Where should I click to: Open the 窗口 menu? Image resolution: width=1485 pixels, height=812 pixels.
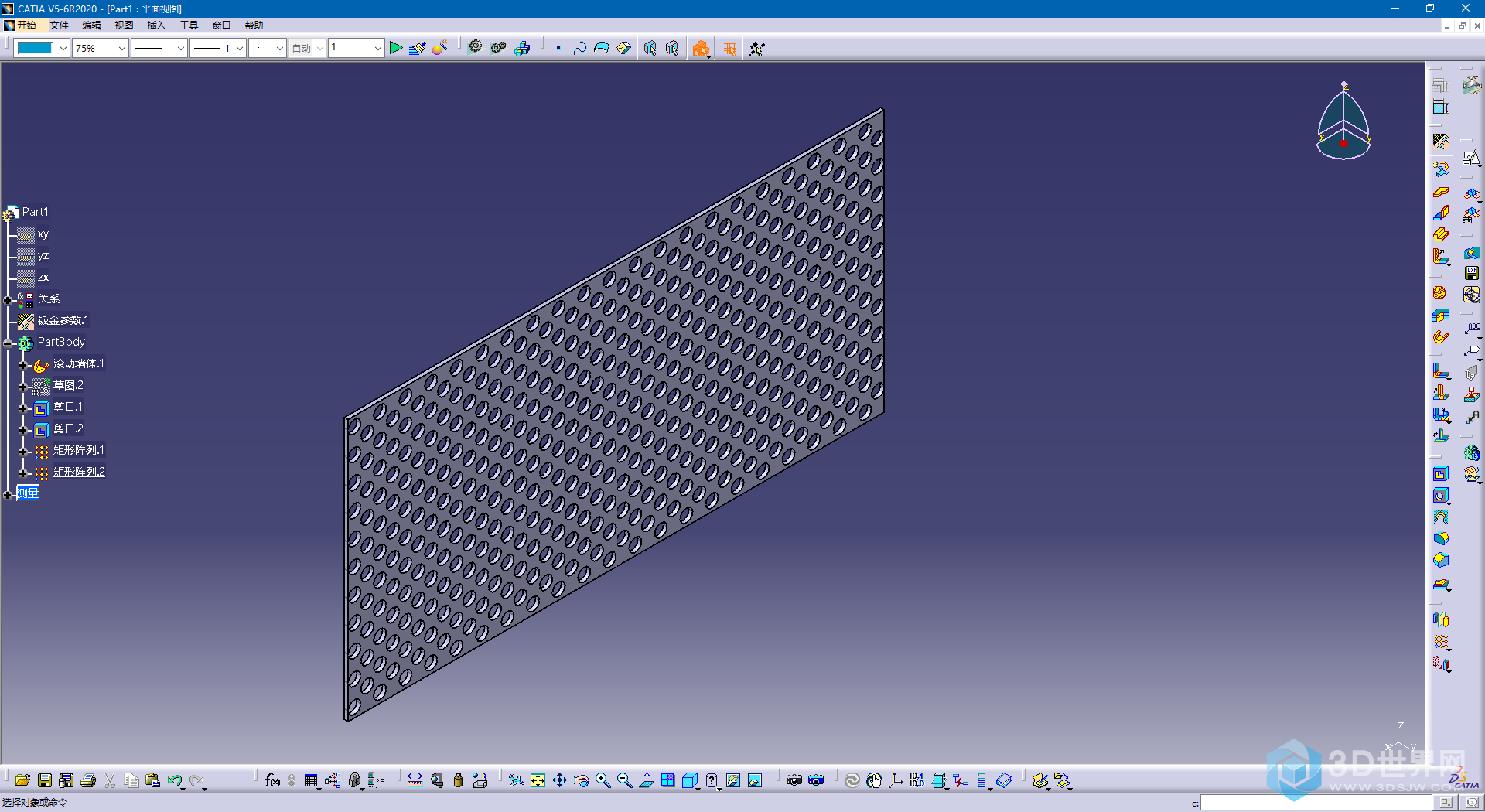pos(221,26)
